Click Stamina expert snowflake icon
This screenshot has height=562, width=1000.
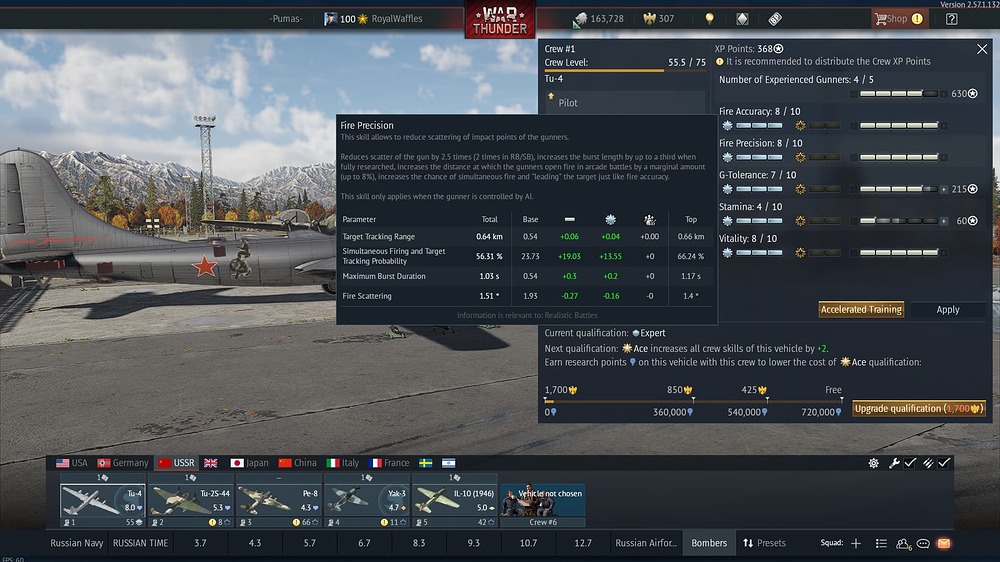pyautogui.click(x=727, y=221)
